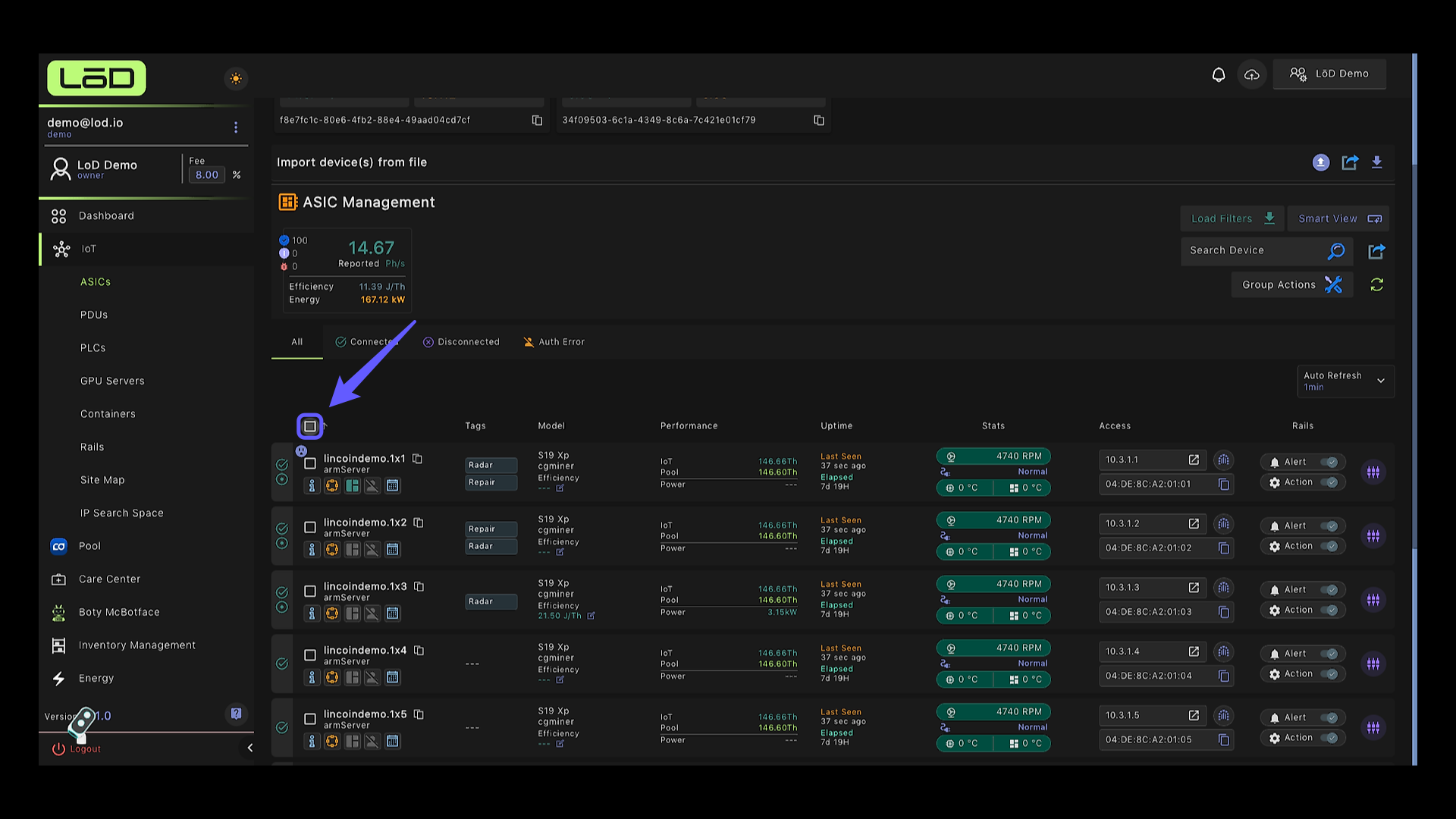
Task: Click the Repair tag on lincoindemo.1x1
Action: click(x=491, y=482)
